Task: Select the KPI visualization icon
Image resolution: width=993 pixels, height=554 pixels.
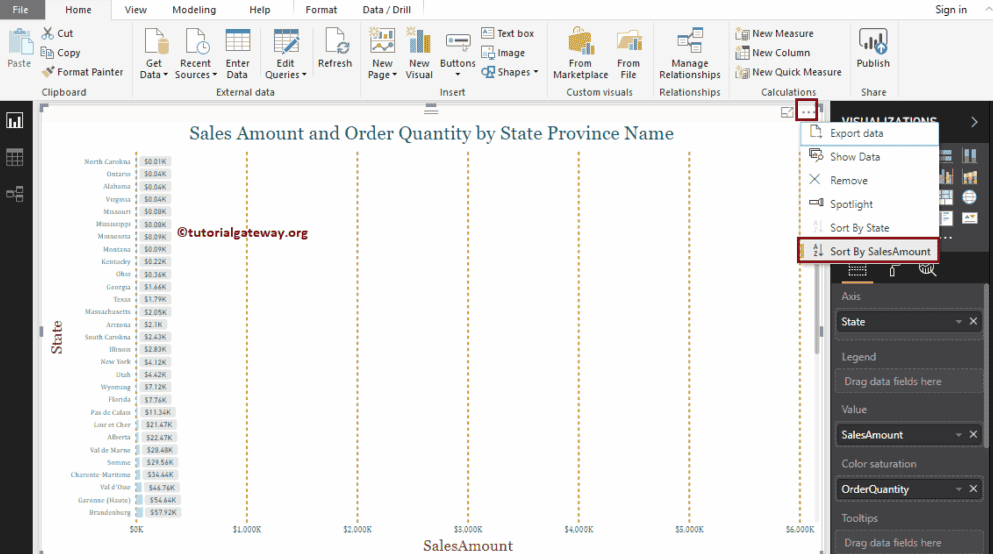Action: 969,218
